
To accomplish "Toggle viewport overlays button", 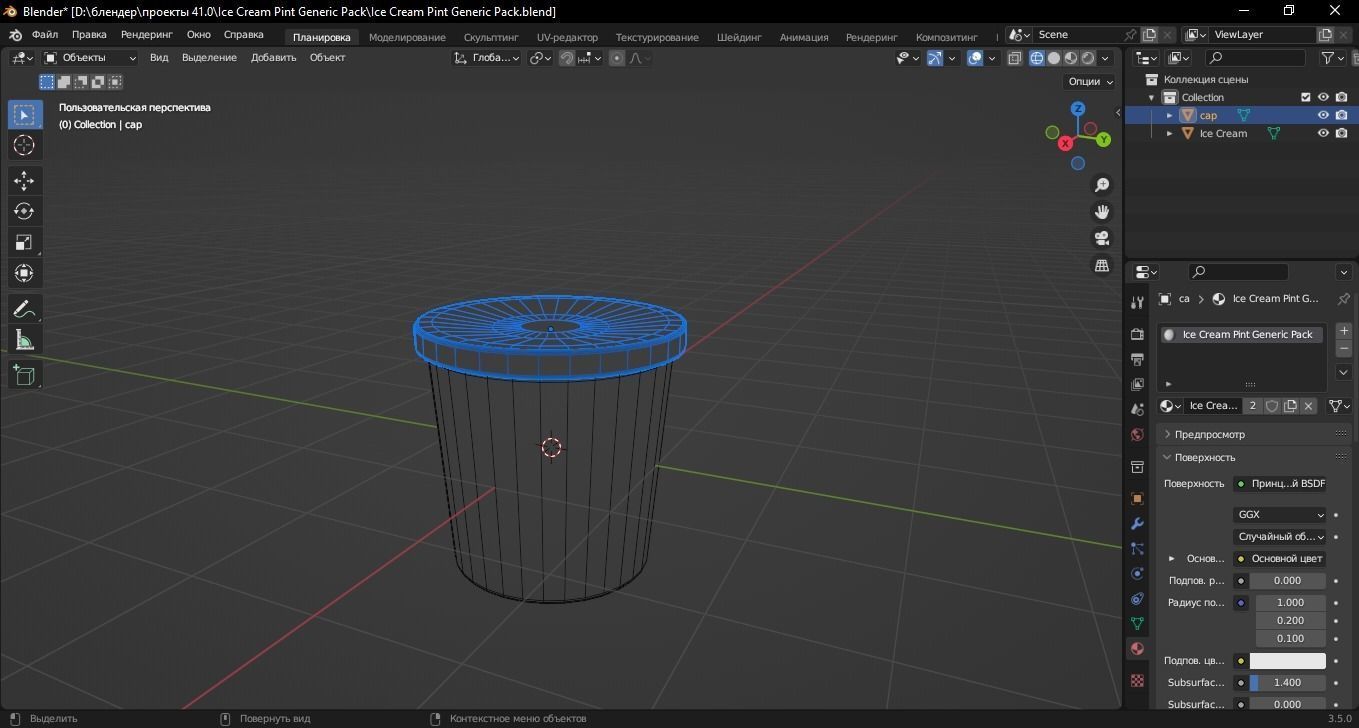I will click(975, 58).
